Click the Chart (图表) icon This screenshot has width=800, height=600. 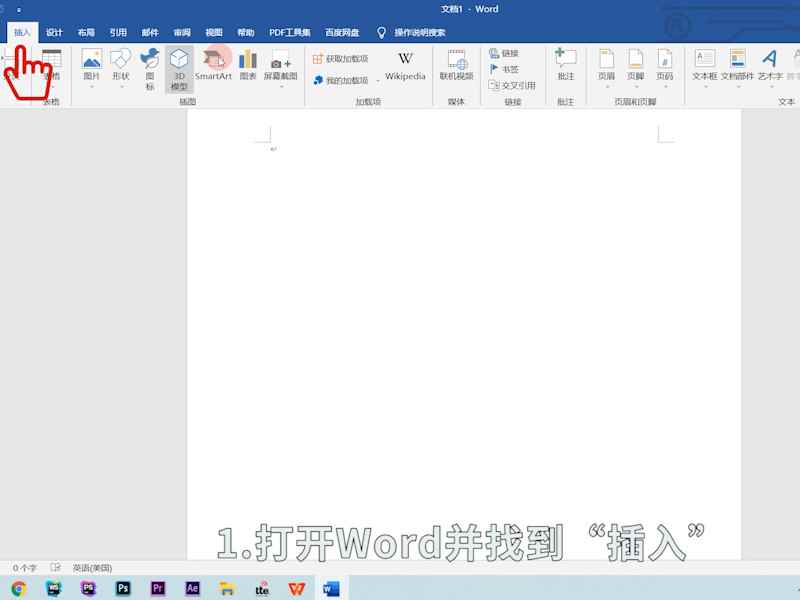click(248, 66)
